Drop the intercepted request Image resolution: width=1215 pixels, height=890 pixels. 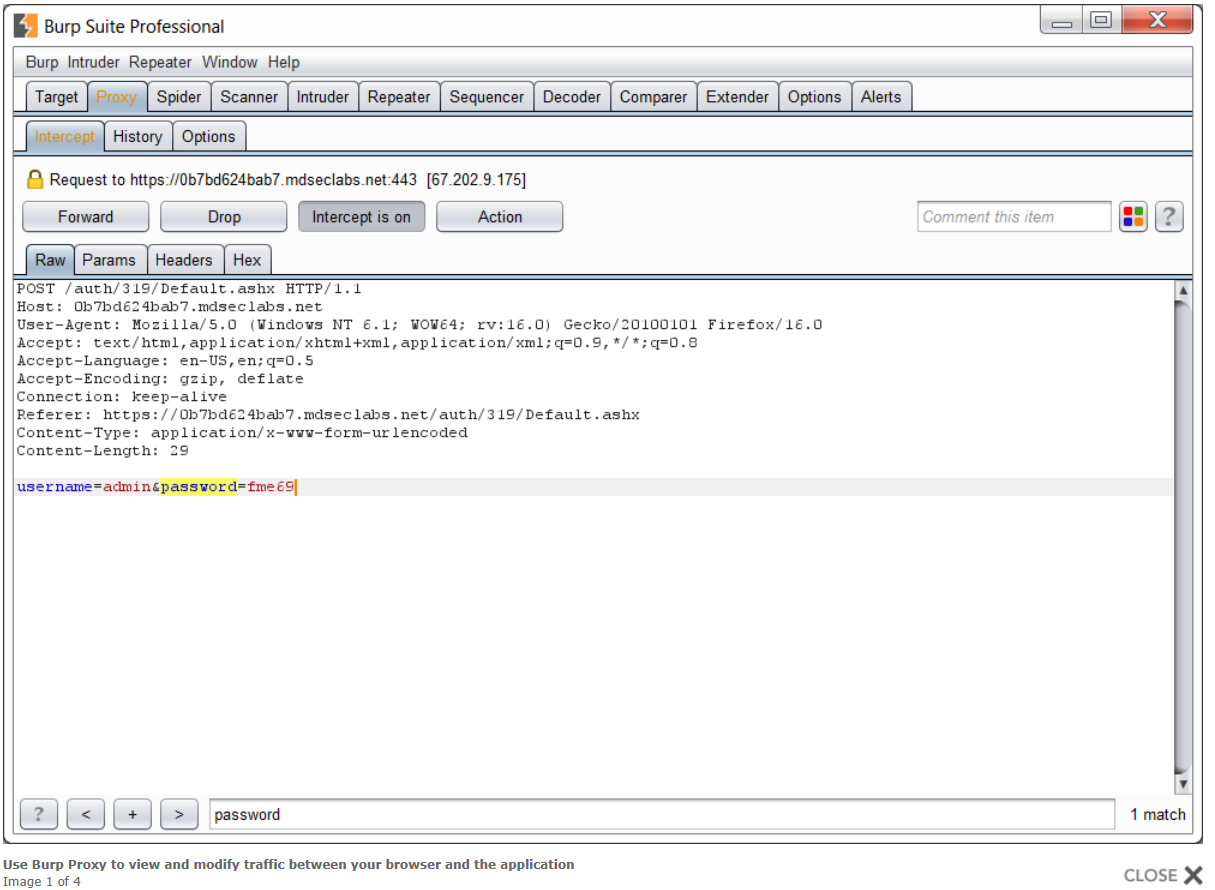224,217
